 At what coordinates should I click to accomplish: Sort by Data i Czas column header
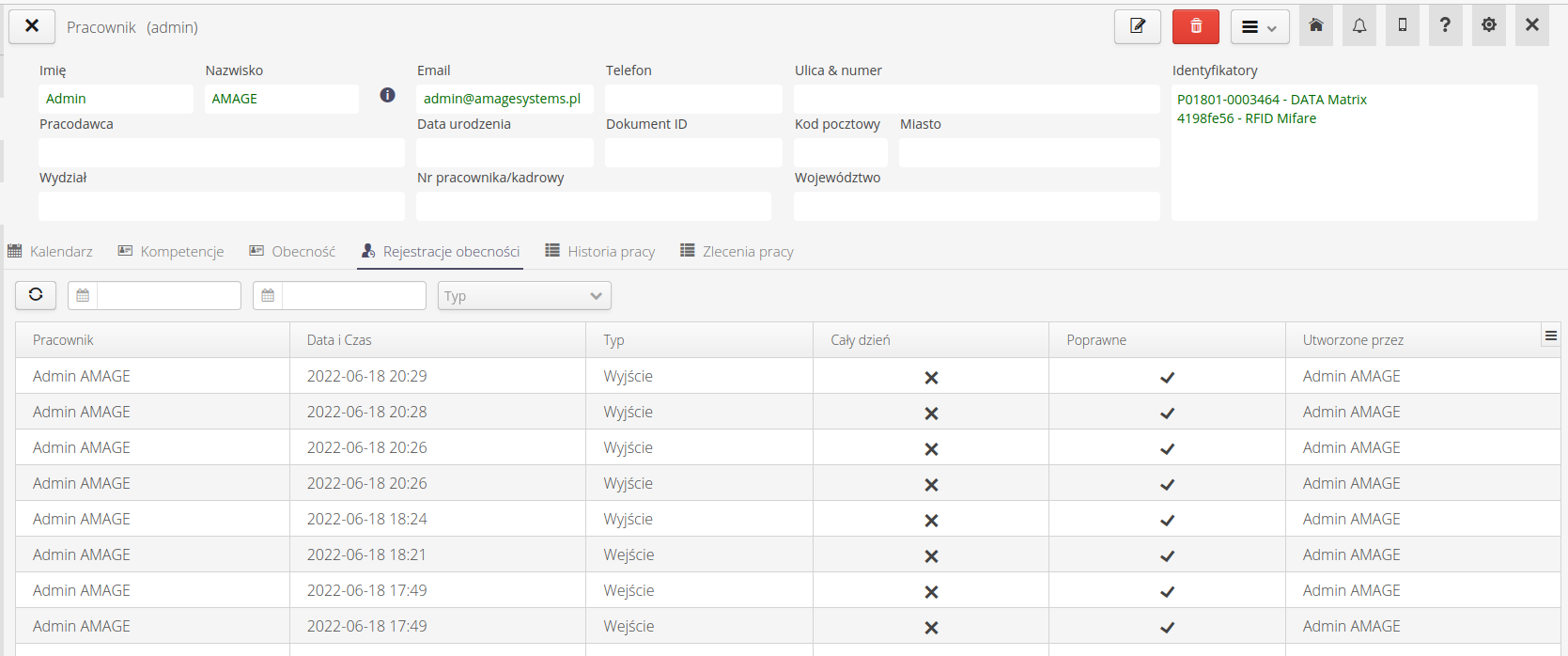pyautogui.click(x=339, y=340)
